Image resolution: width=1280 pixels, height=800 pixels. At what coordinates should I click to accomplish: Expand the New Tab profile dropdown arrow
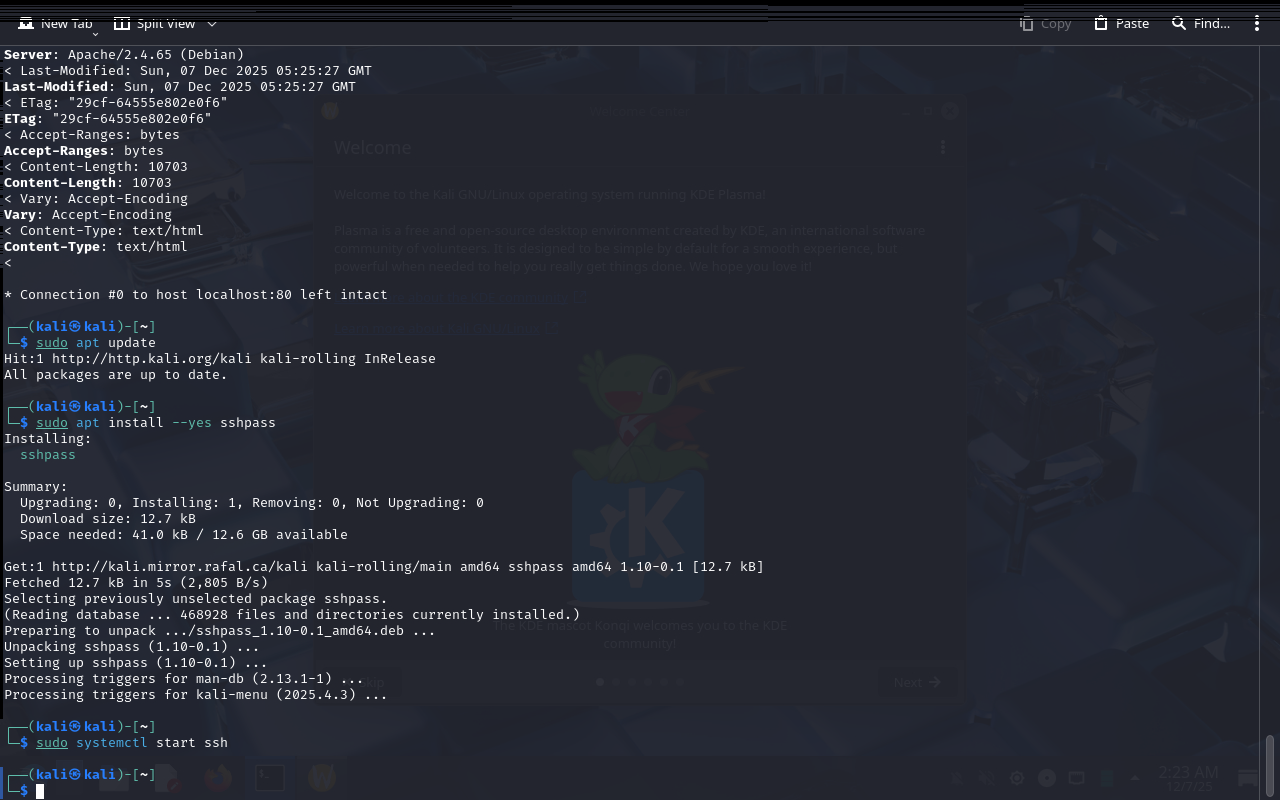[96, 35]
